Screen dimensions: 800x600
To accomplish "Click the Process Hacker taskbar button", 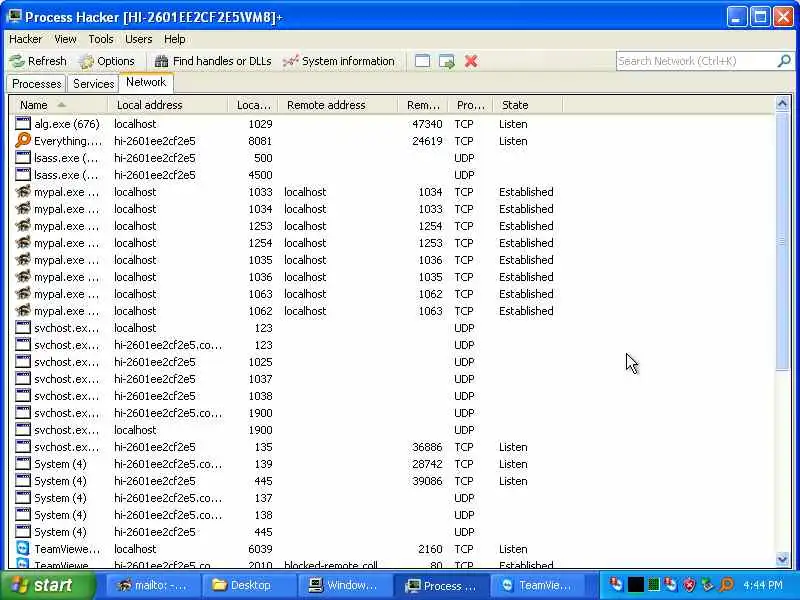I will tap(442, 586).
